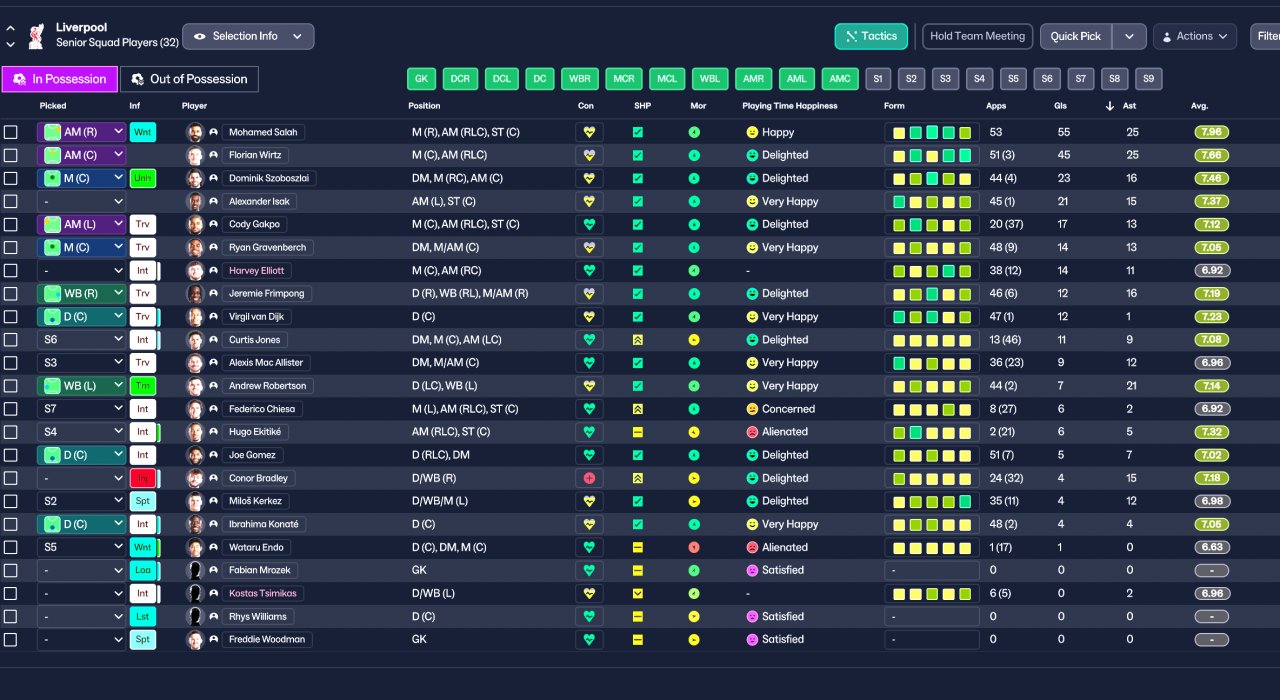
Task: Click the Quick Pick button
Action: pos(1076,36)
